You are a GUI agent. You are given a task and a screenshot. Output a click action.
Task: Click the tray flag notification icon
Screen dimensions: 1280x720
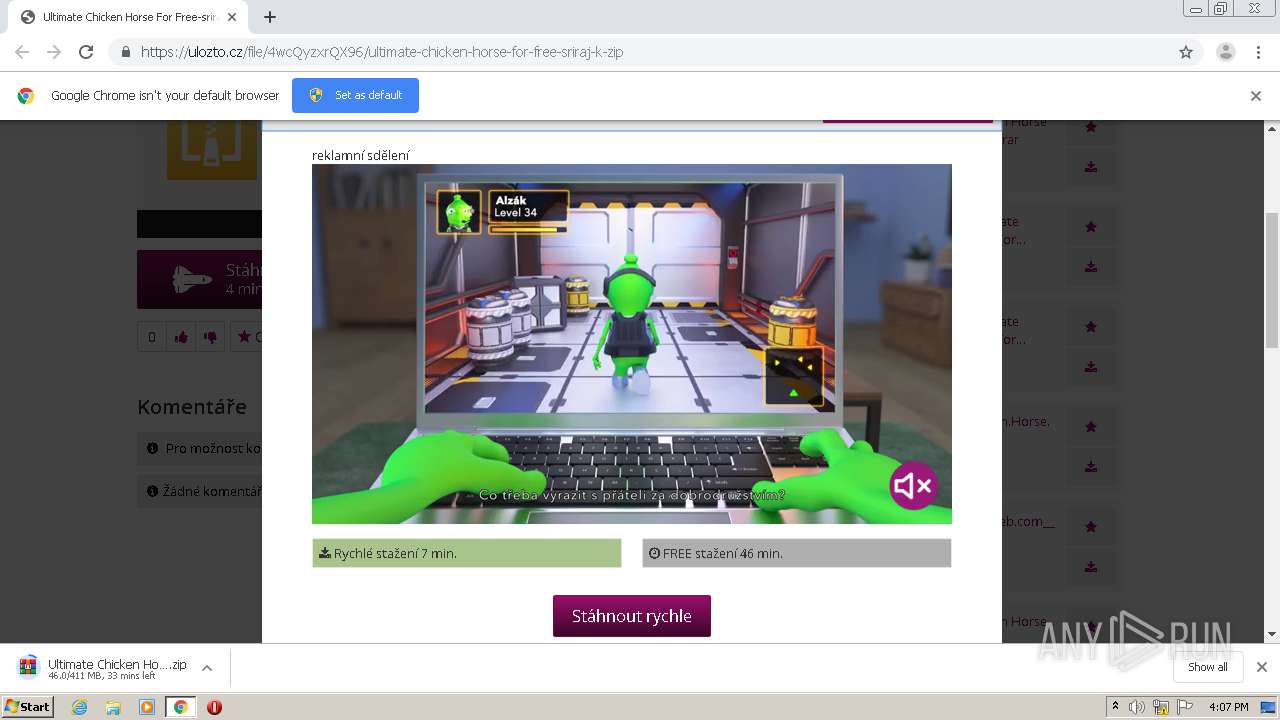click(1184, 707)
